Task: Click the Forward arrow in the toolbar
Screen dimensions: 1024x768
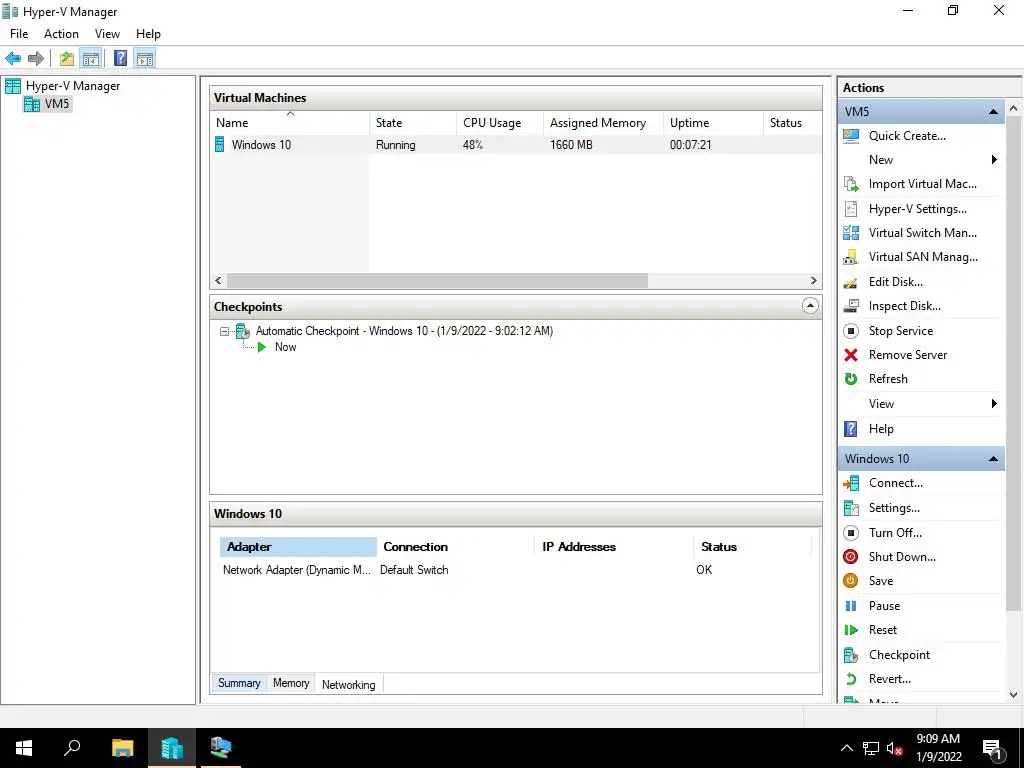Action: (x=36, y=59)
